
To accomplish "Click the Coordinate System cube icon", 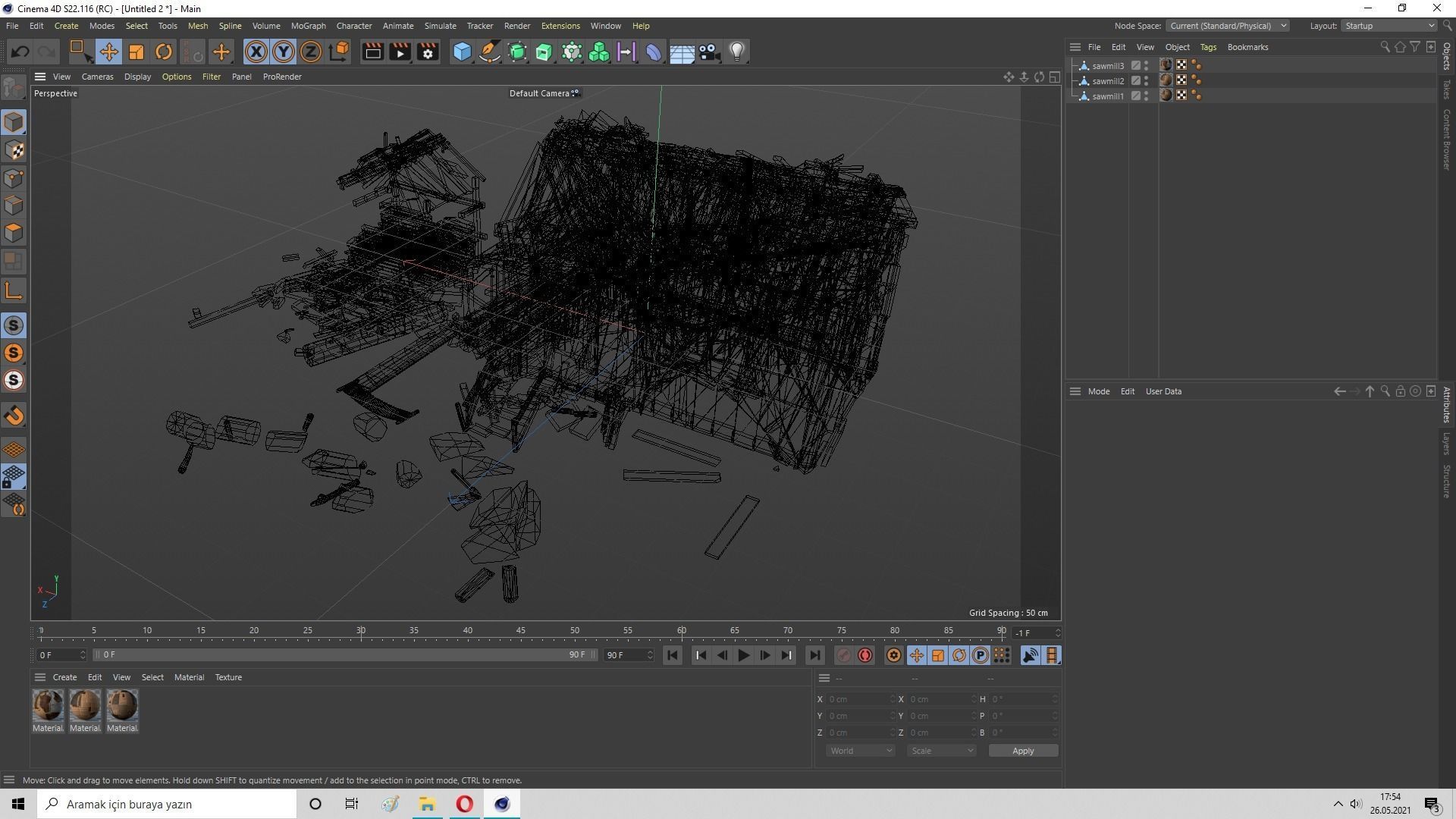I will pyautogui.click(x=339, y=52).
